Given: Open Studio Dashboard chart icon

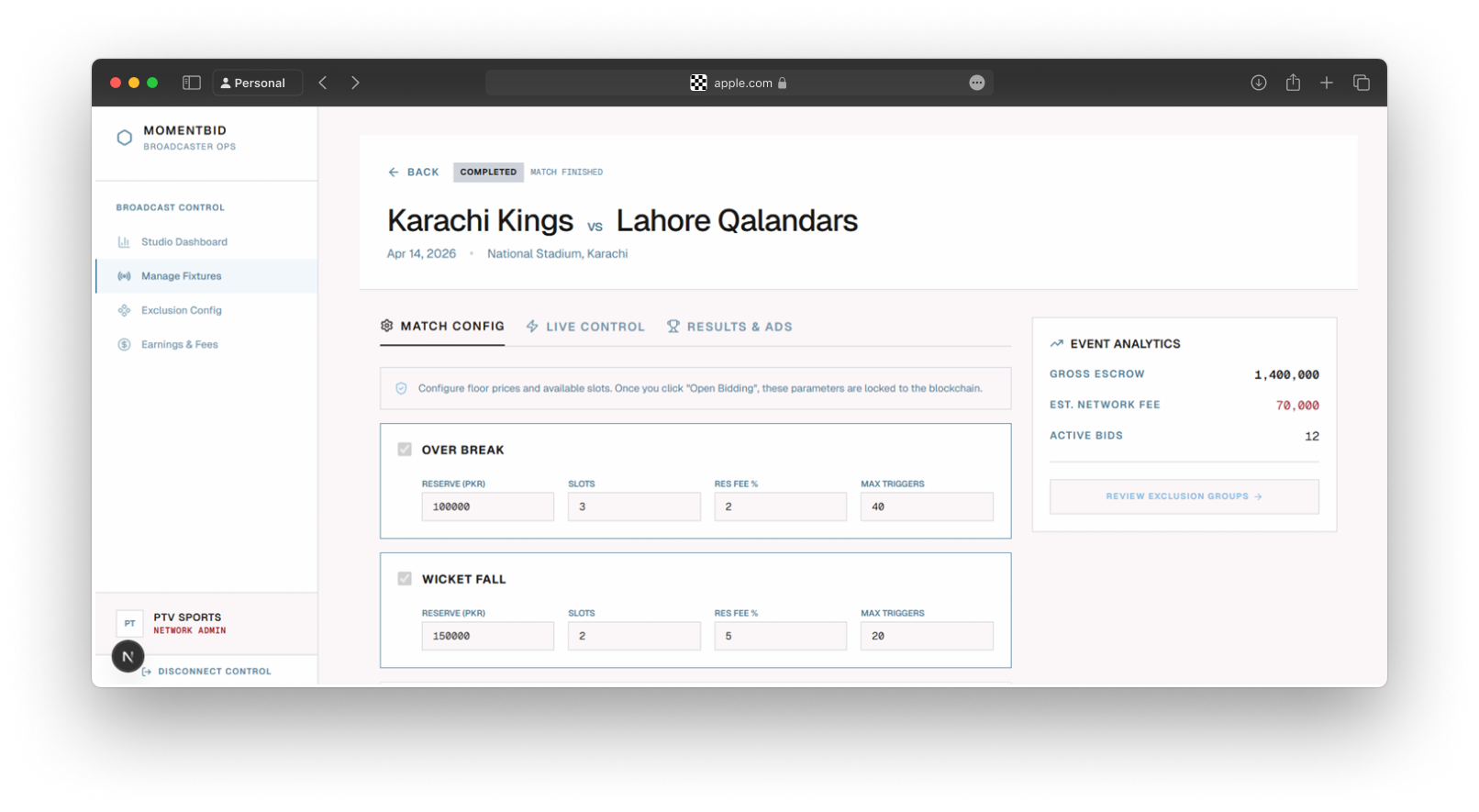Looking at the screenshot, I should tap(124, 242).
